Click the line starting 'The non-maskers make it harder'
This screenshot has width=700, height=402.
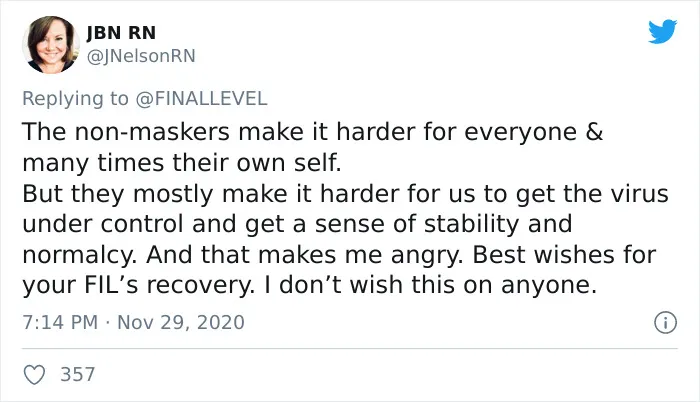coord(312,132)
